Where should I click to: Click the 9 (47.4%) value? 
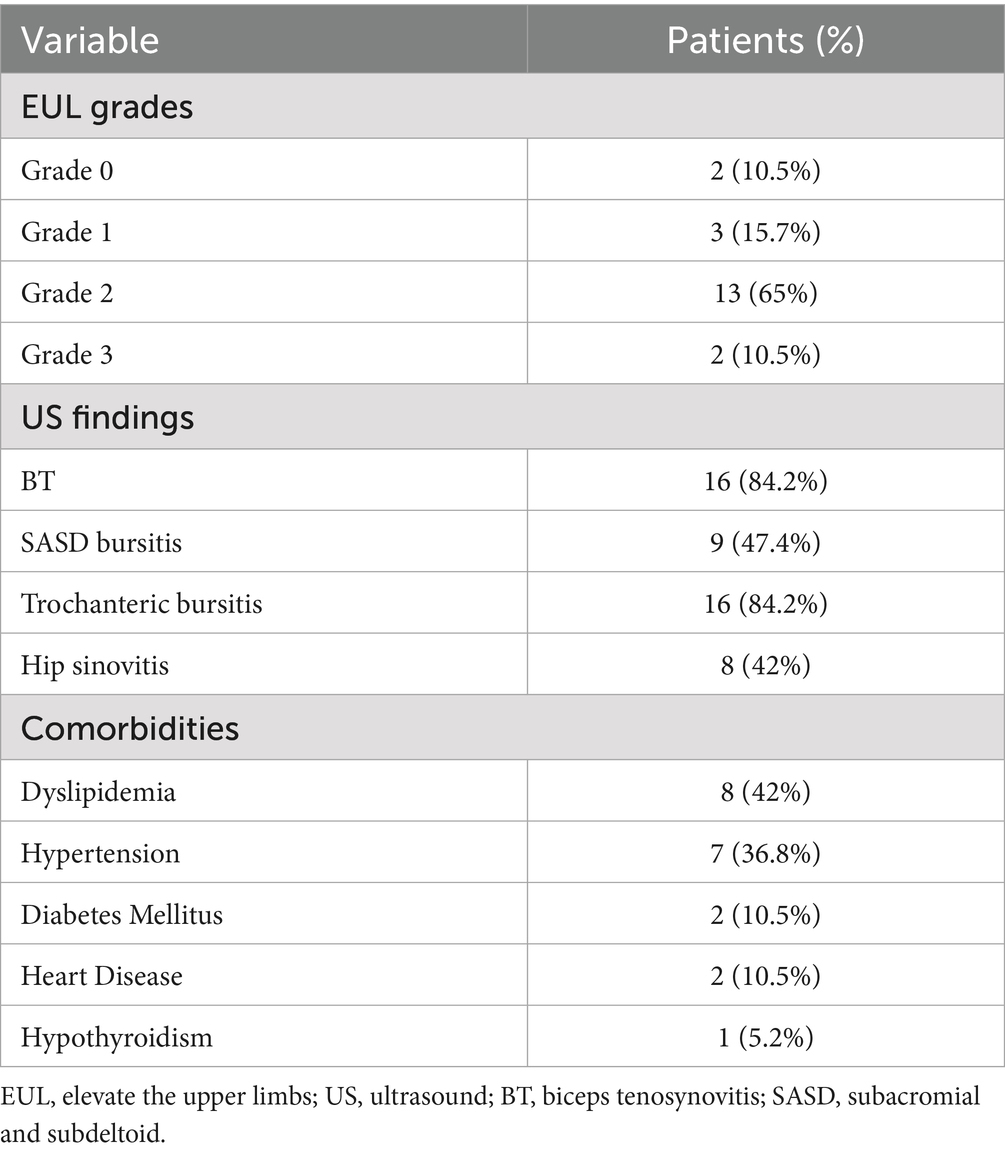[765, 542]
